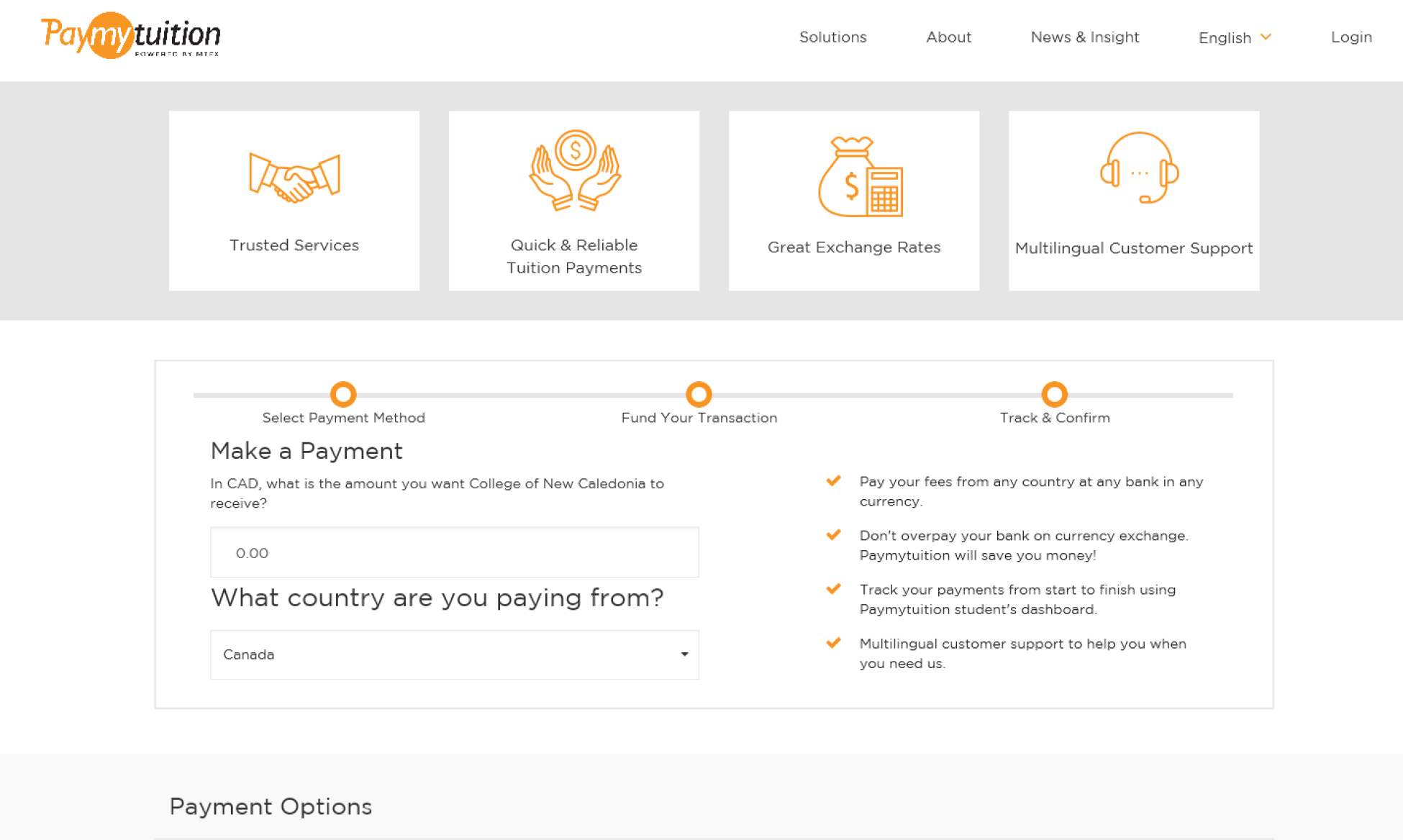Image resolution: width=1403 pixels, height=840 pixels.
Task: Click the Login link
Action: tap(1350, 37)
